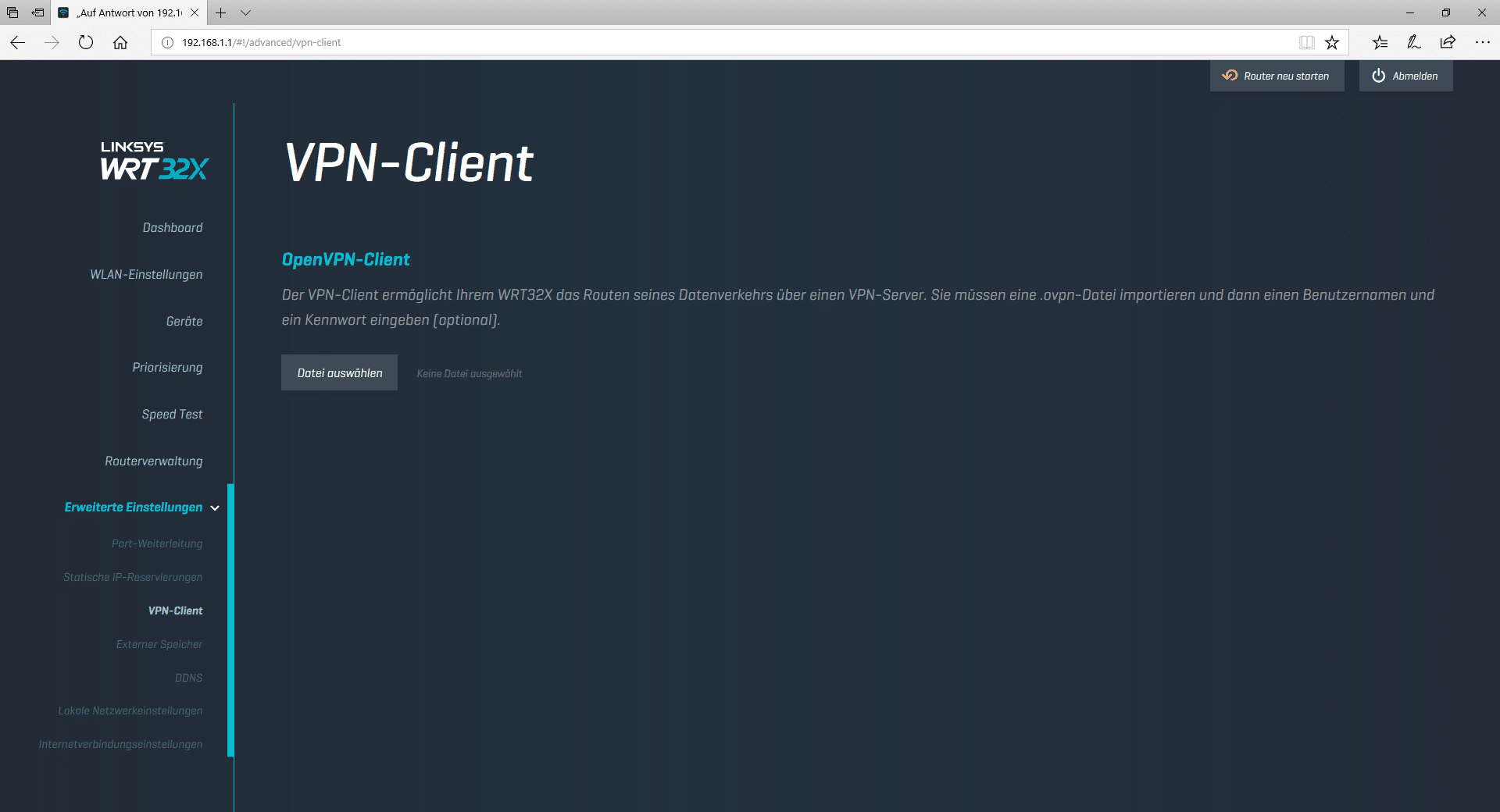
Task: Open the tab list dropdown chevron
Action: pyautogui.click(x=245, y=12)
